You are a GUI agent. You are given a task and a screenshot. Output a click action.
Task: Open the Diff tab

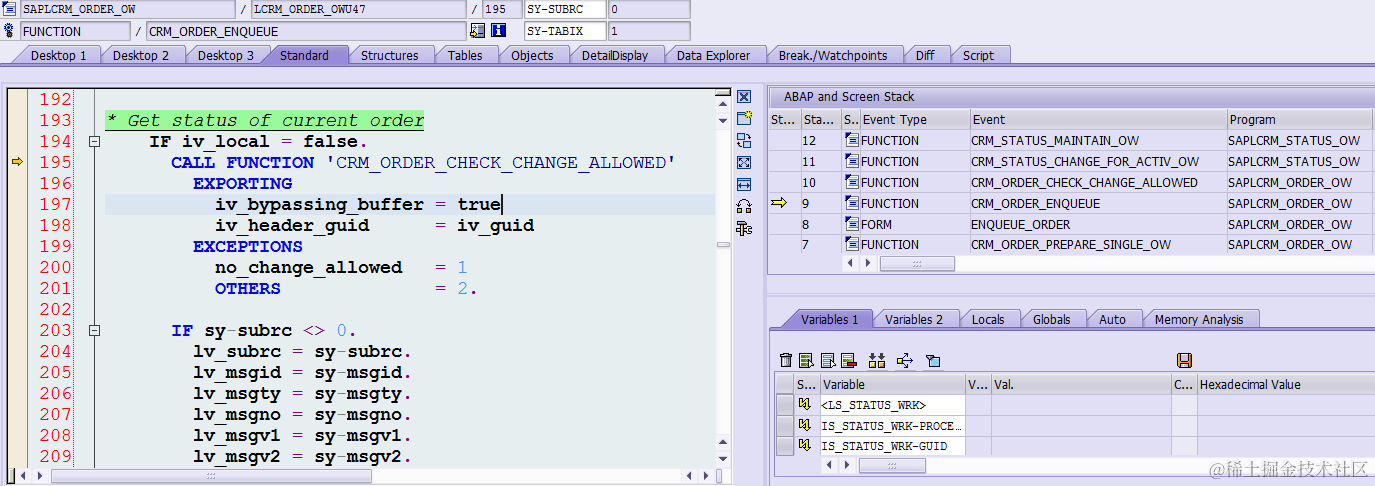[925, 56]
